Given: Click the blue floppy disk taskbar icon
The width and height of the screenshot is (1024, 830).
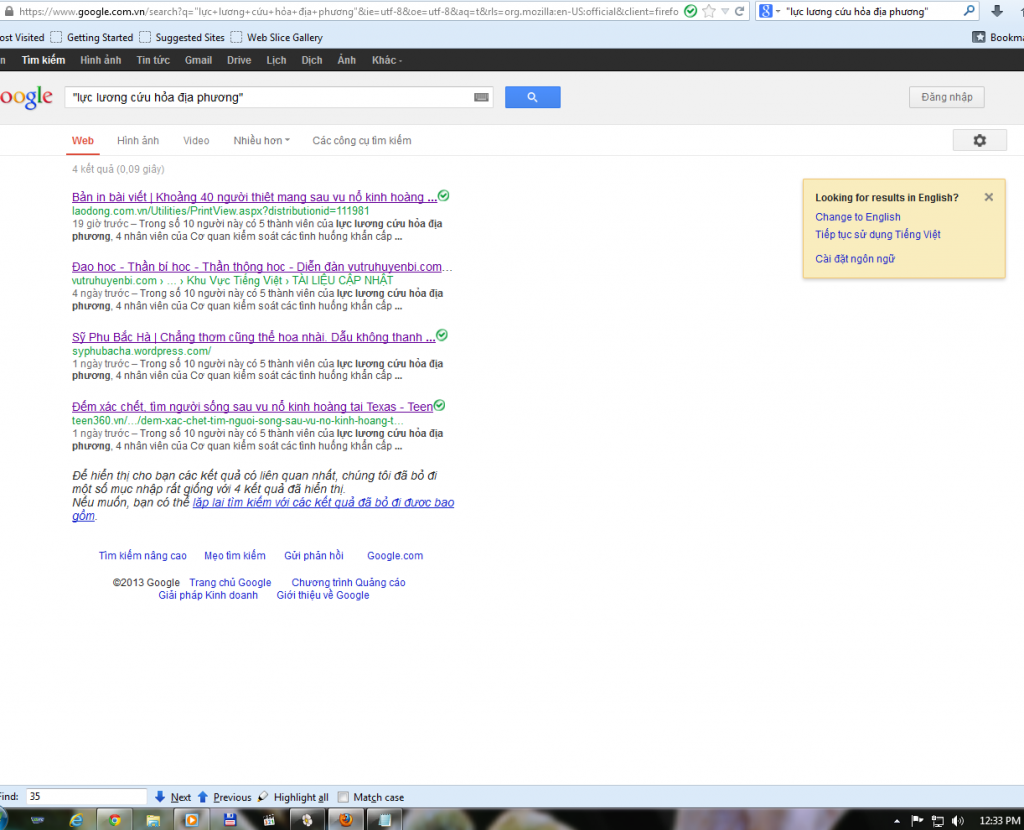Looking at the screenshot, I should click(x=230, y=820).
